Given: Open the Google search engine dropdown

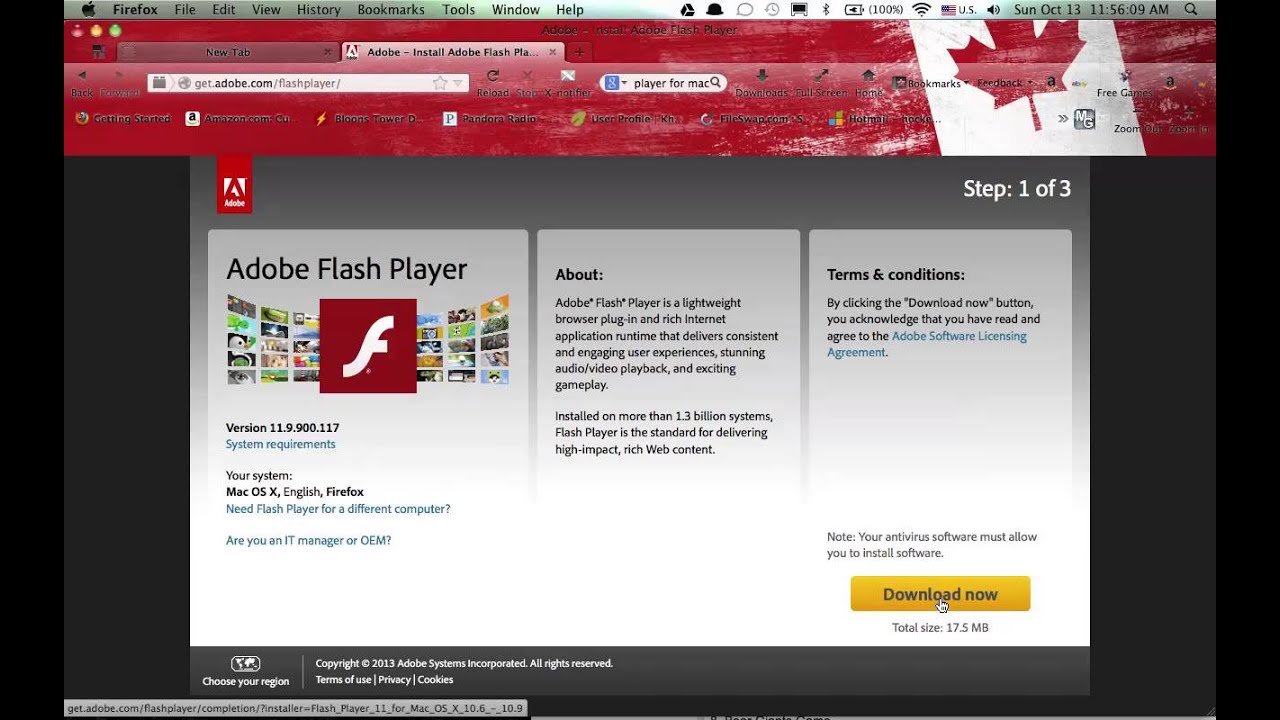Looking at the screenshot, I should click(615, 83).
